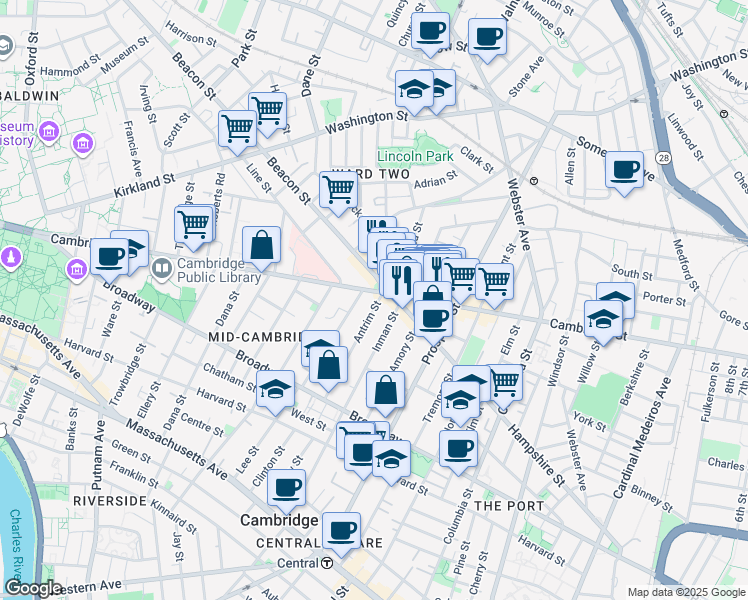748x600 pixels.
Task: Select the shopping cart marker below Ward Two
Action: (339, 187)
